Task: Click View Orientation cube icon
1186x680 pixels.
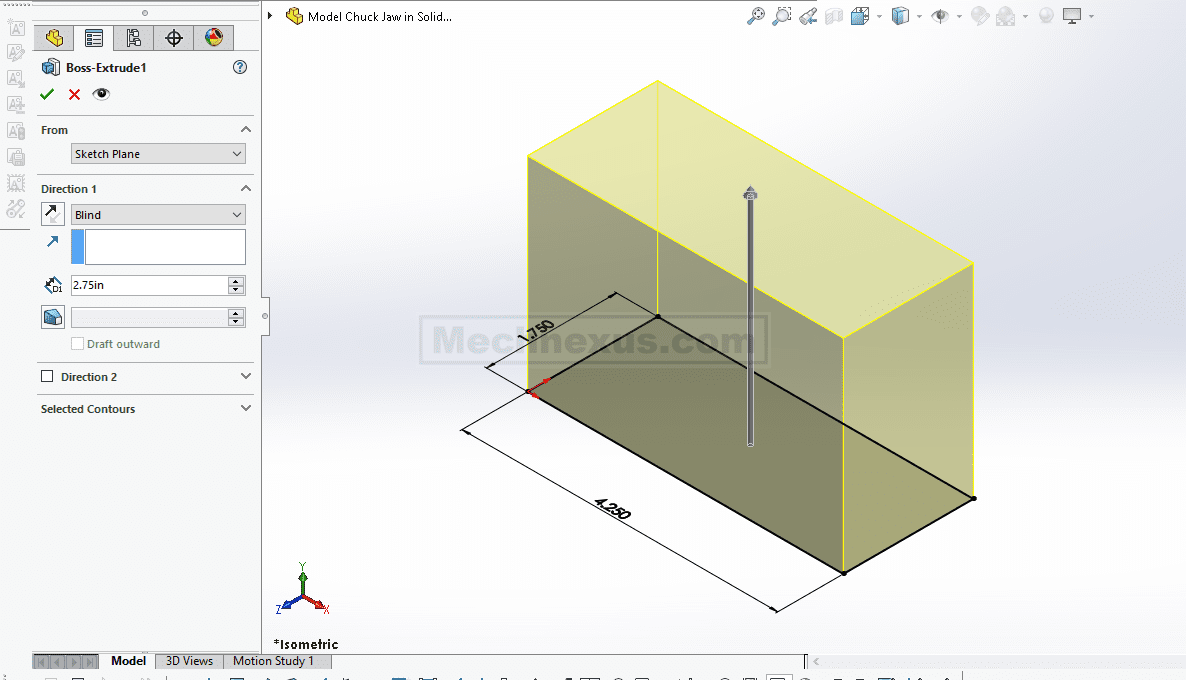Action: [x=859, y=16]
